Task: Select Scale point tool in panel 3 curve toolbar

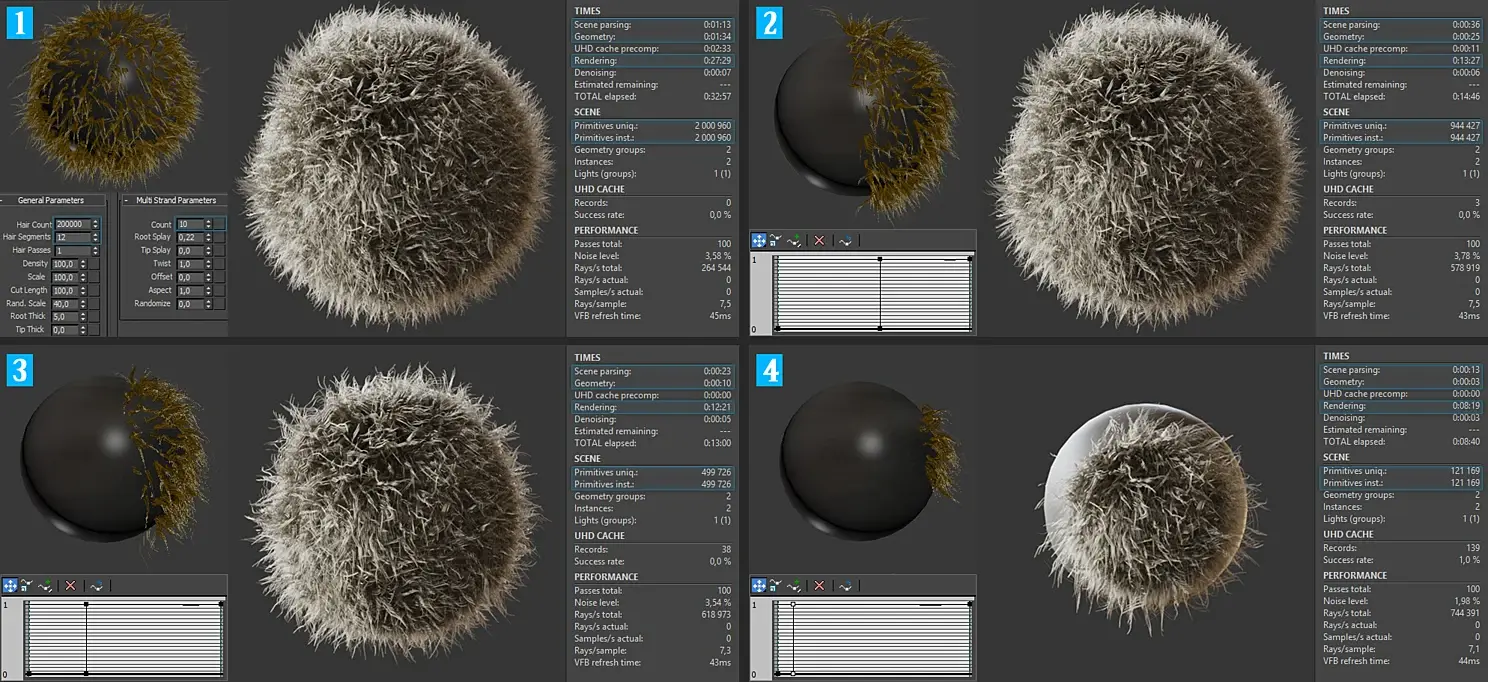Action: point(26,586)
